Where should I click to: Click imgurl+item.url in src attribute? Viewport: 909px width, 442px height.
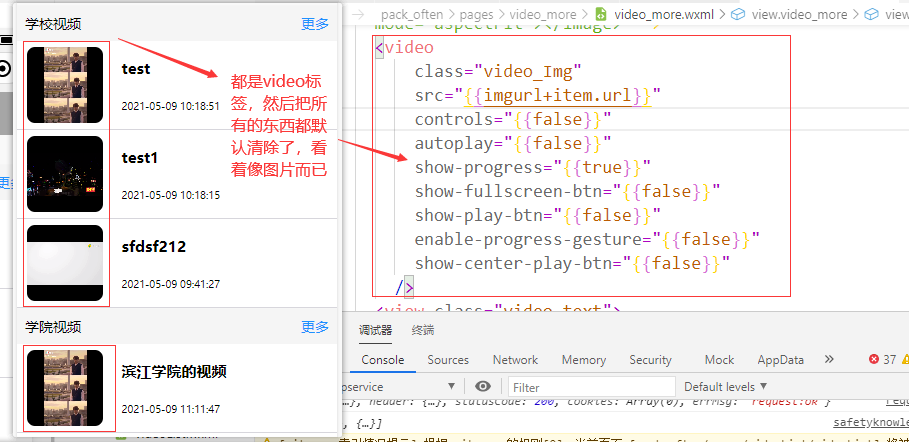point(559,96)
